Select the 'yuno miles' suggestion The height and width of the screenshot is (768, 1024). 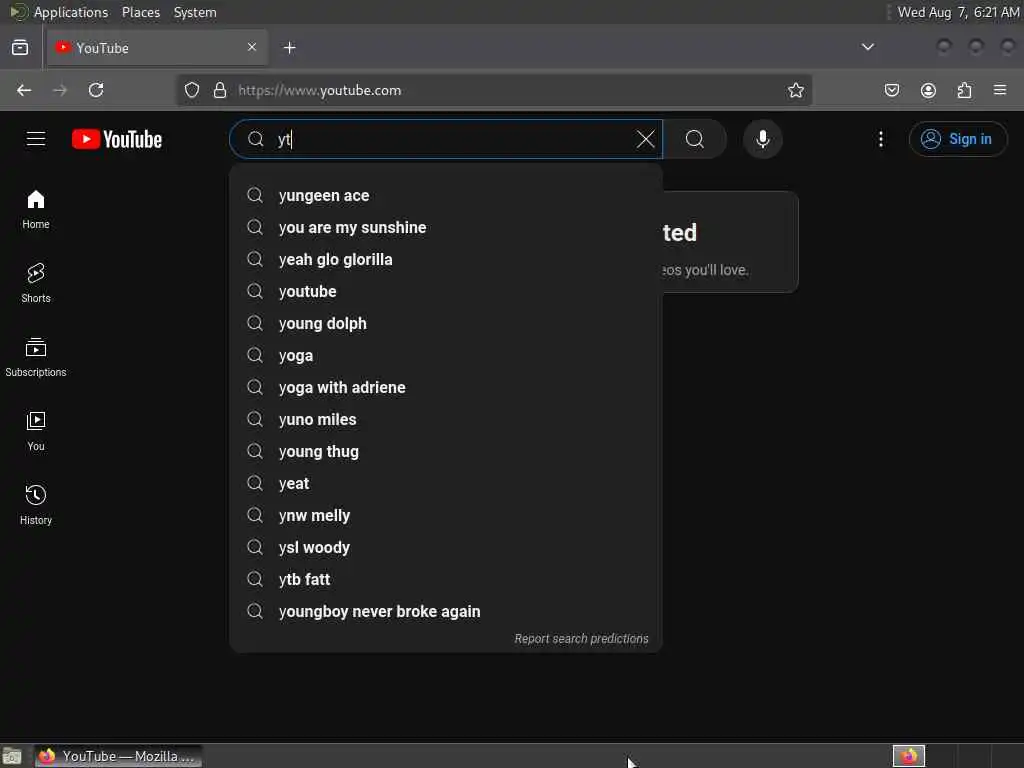coord(446,419)
